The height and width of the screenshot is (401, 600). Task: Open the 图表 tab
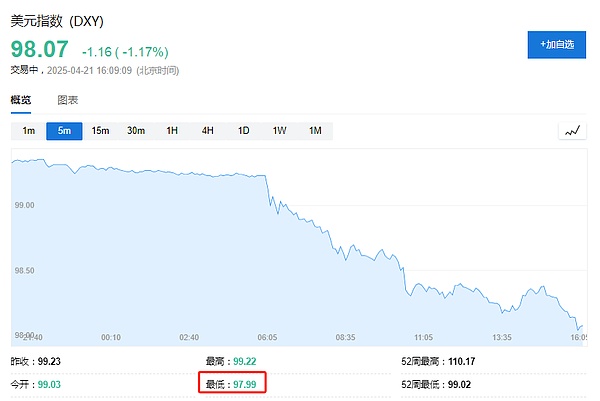point(68,100)
